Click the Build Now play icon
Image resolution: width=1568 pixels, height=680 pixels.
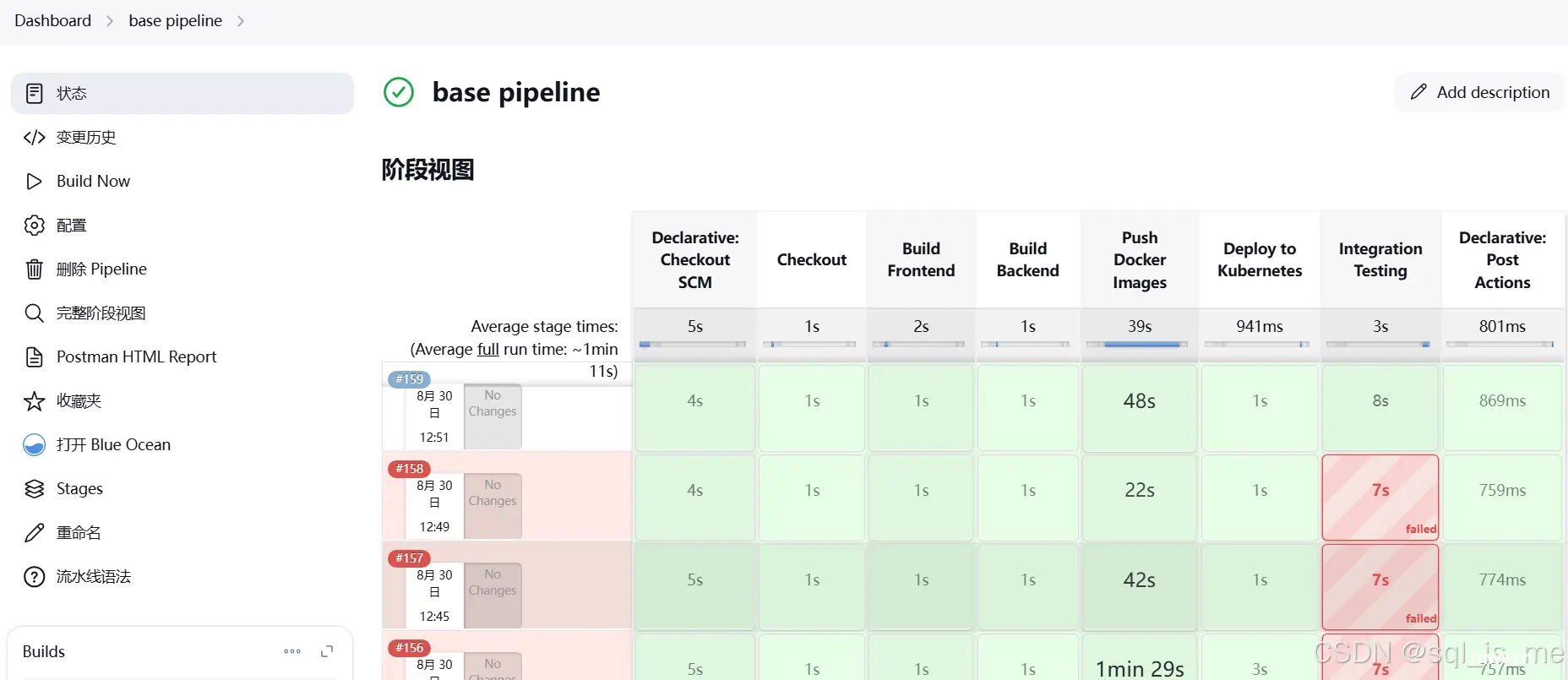(34, 181)
